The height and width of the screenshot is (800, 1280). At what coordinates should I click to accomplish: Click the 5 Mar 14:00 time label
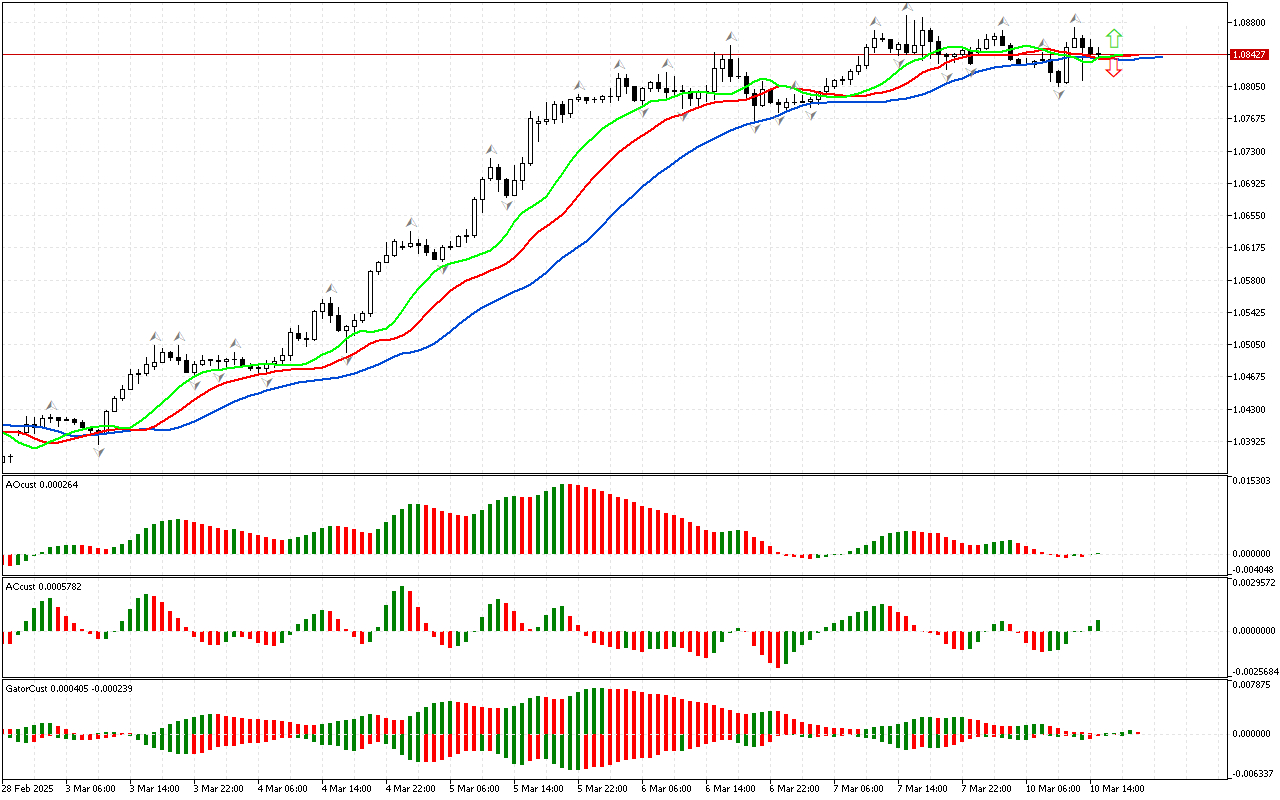click(x=539, y=789)
